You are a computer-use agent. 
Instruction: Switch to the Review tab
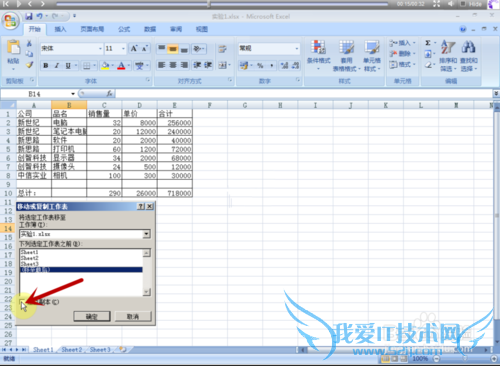click(176, 29)
